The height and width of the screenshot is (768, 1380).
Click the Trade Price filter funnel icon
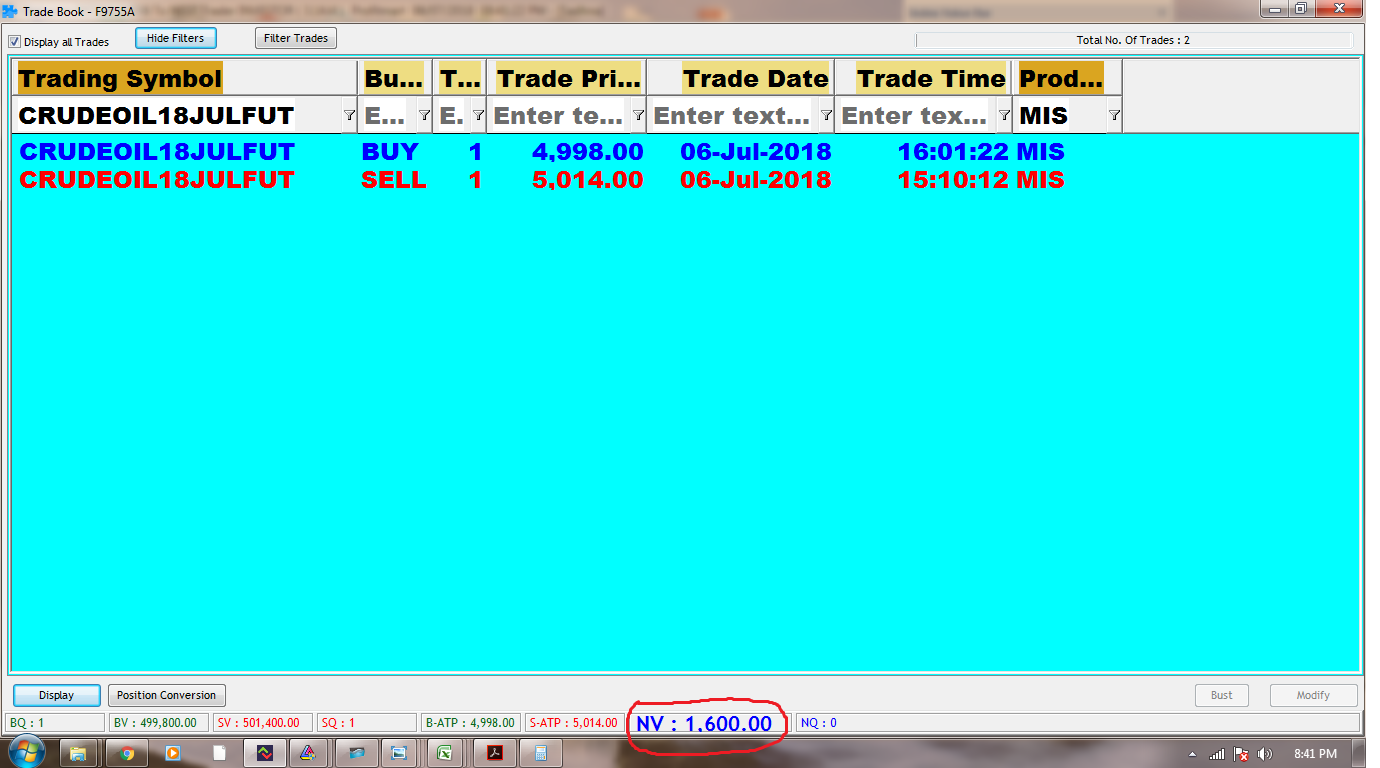pyautogui.click(x=638, y=116)
